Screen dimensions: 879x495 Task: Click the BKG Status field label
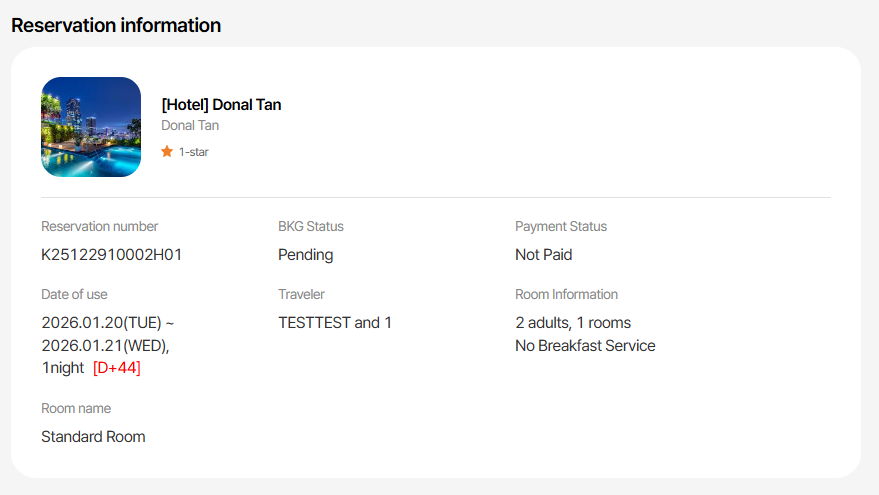click(310, 227)
